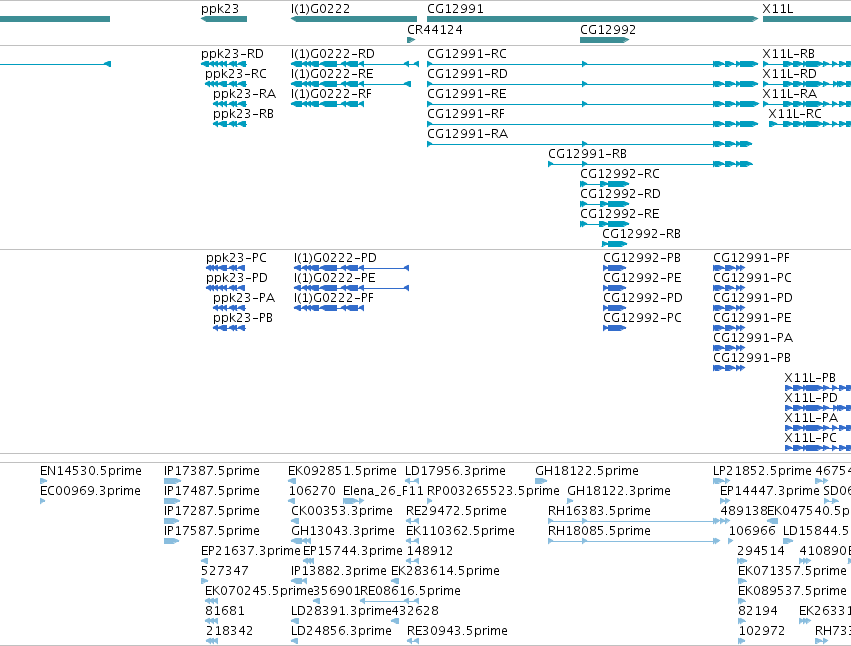Click EST IP17387.5prime
Viewport: 851px width, 646px height.
[212, 471]
